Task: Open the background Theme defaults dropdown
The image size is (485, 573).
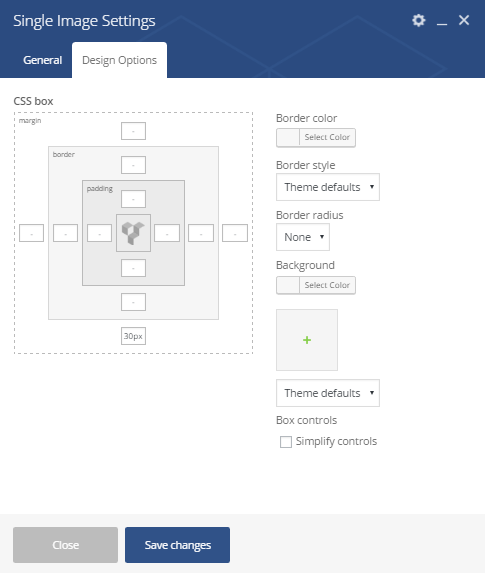Action: click(328, 393)
